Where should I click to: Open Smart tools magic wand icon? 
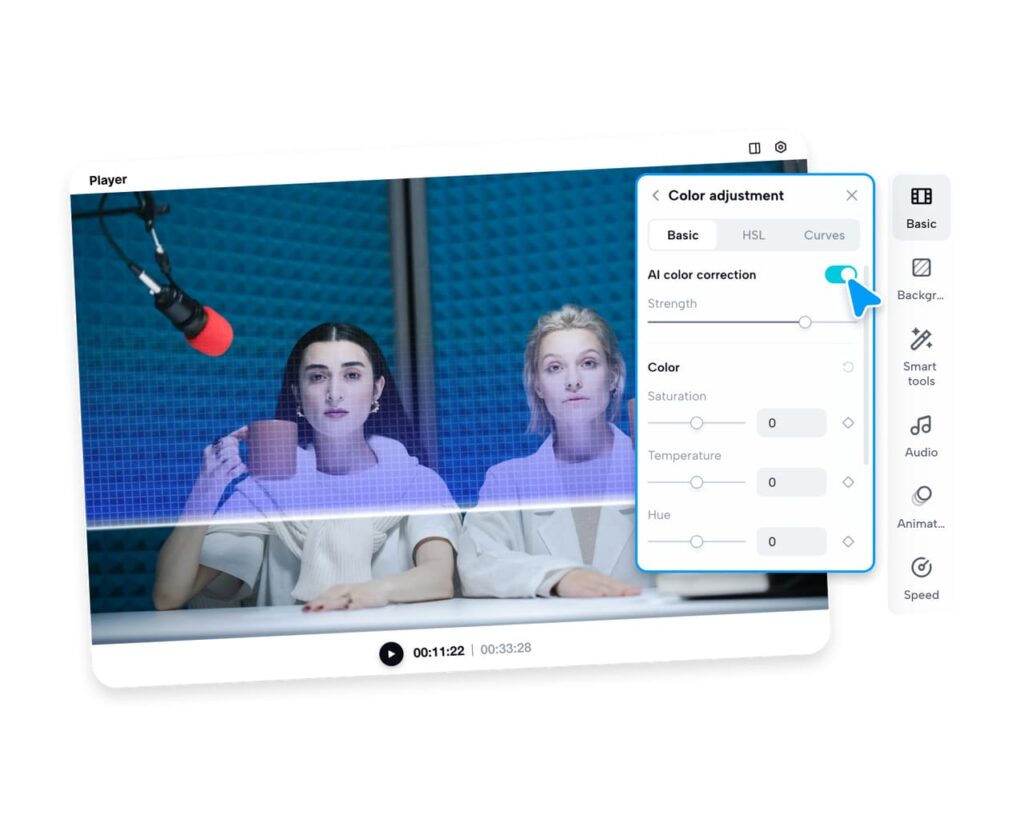tap(921, 340)
